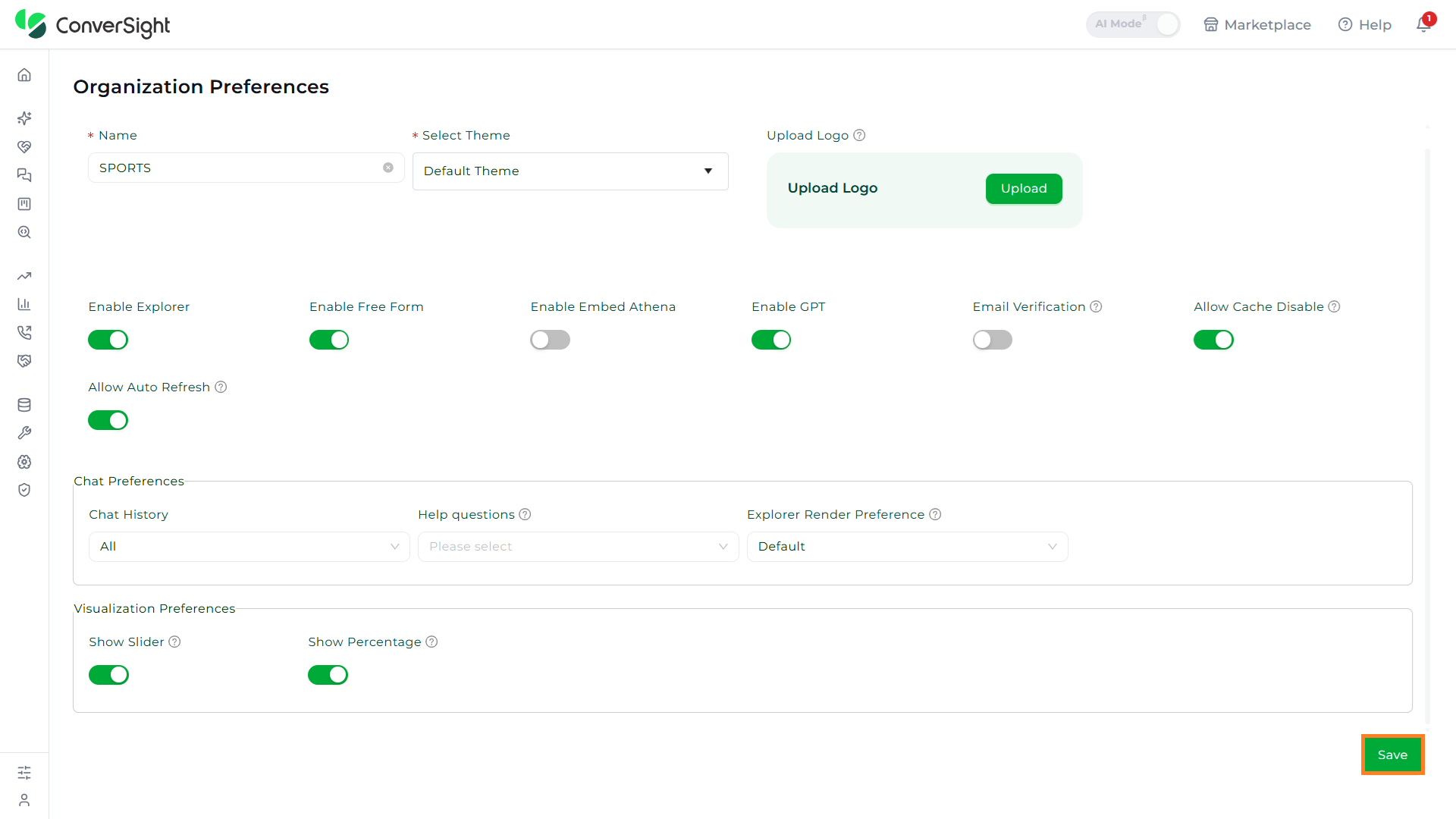This screenshot has width=1456, height=819.
Task: Disable the Enable GPT toggle
Action: 771,340
